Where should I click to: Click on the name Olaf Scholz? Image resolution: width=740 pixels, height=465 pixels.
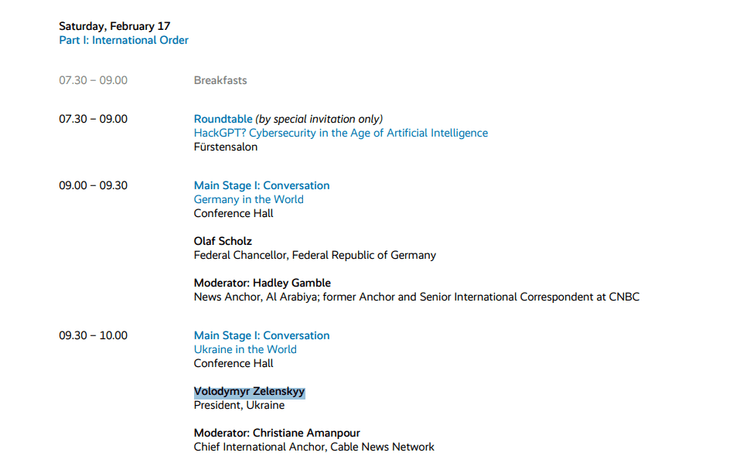pyautogui.click(x=223, y=241)
